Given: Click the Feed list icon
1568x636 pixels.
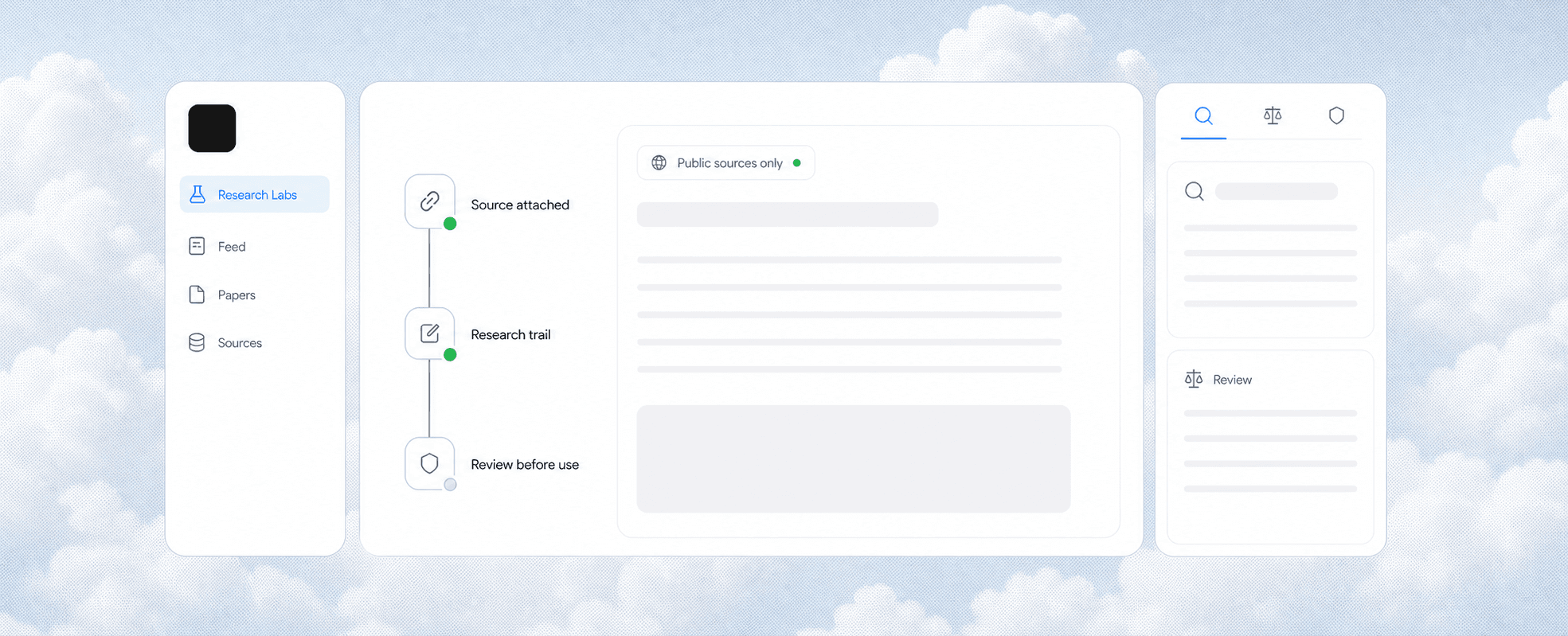Looking at the screenshot, I should coord(197,246).
